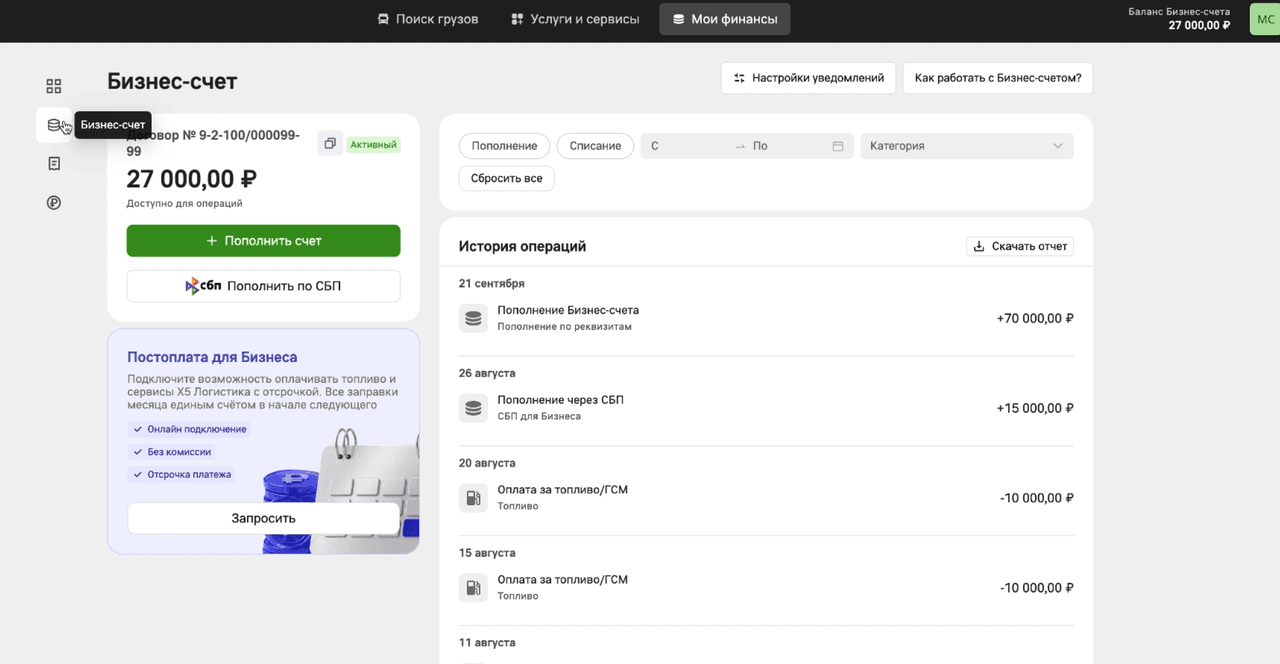
Task: Toggle the Пополнение filter chip
Action: point(505,146)
